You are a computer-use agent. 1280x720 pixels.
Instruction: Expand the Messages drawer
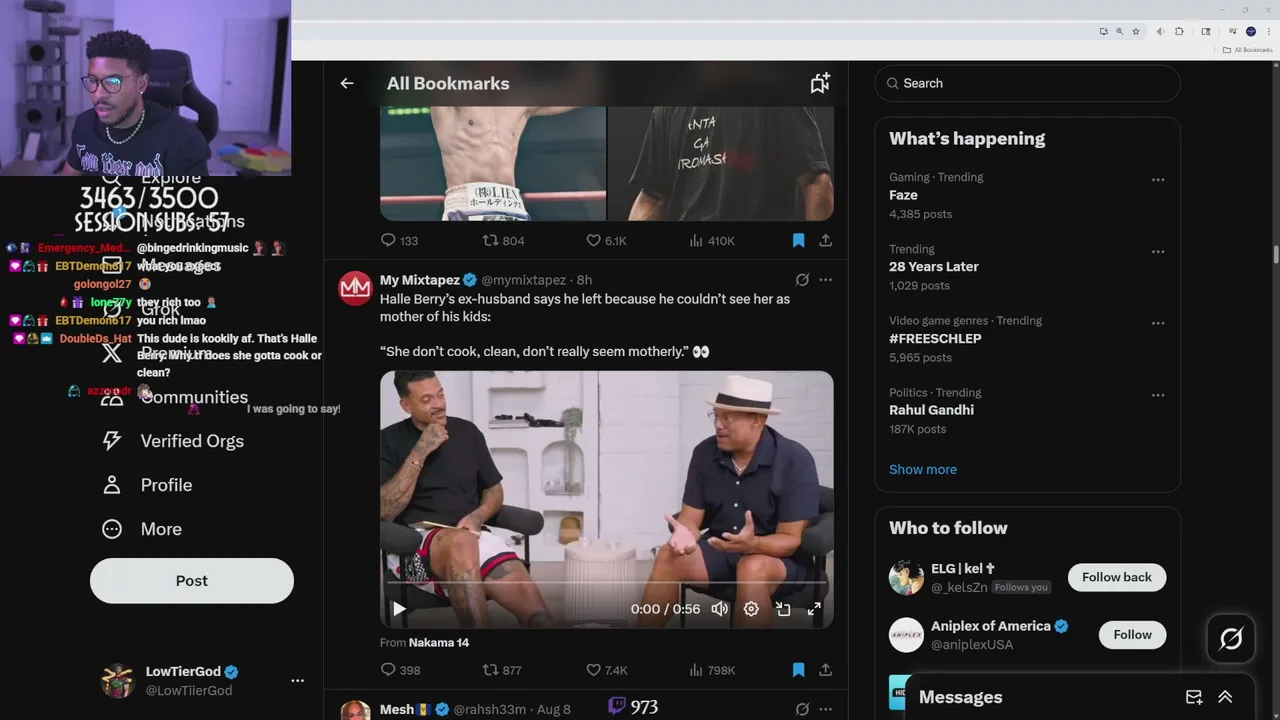(1225, 697)
